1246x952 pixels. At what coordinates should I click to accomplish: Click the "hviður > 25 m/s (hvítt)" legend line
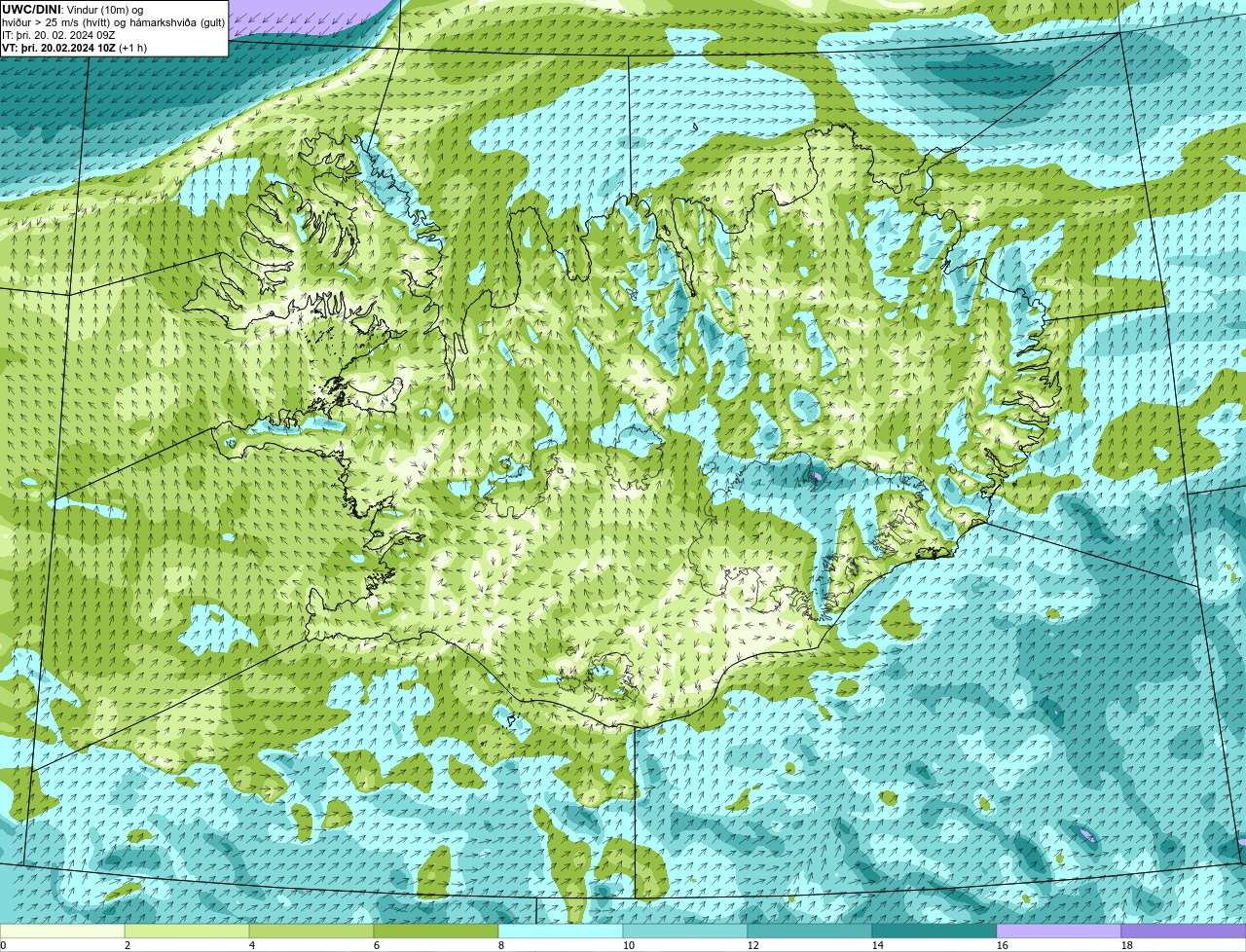click(x=114, y=22)
